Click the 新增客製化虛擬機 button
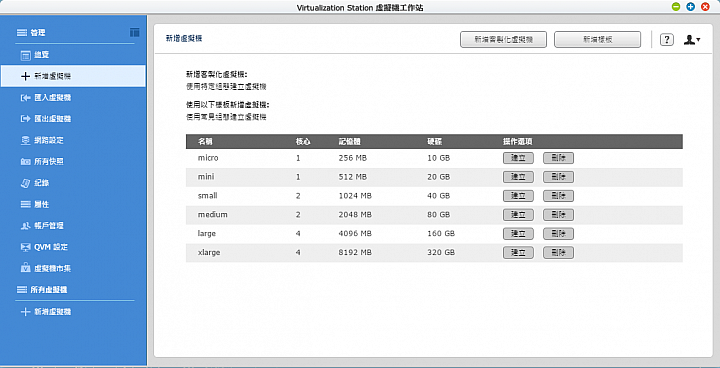The width and height of the screenshot is (720, 368). point(503,40)
